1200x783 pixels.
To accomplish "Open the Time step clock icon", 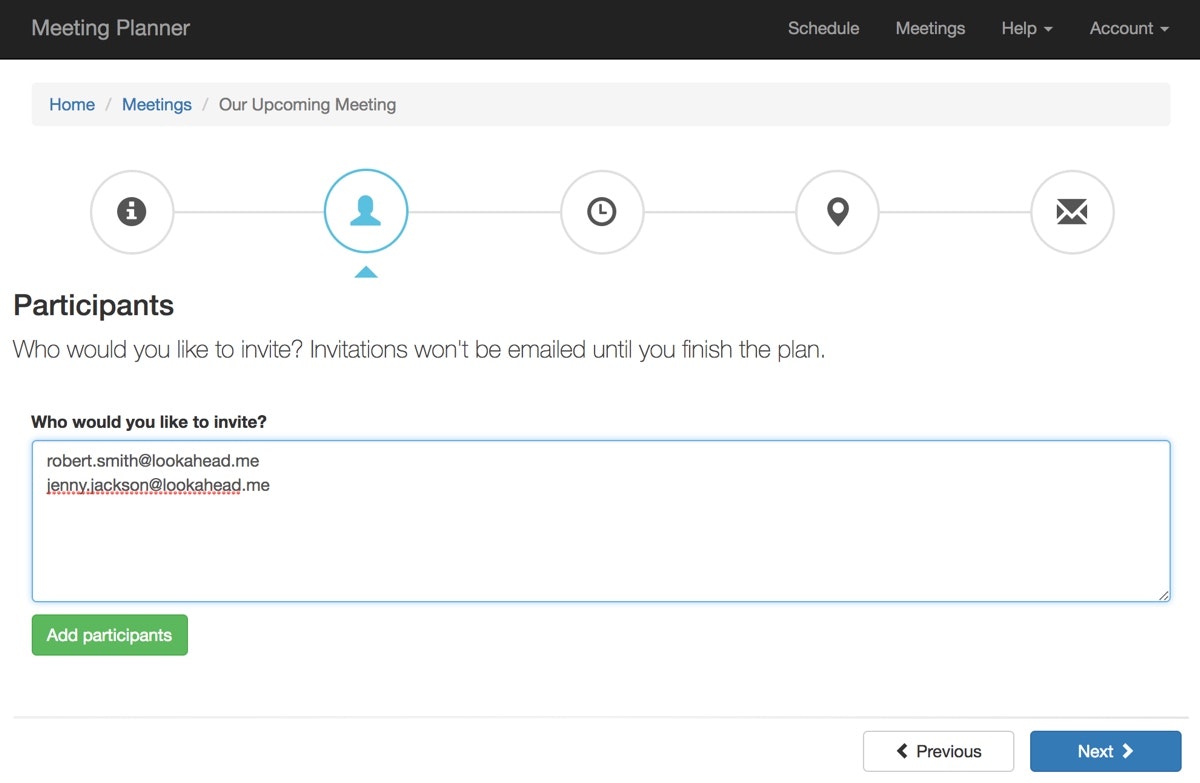I will 602,211.
